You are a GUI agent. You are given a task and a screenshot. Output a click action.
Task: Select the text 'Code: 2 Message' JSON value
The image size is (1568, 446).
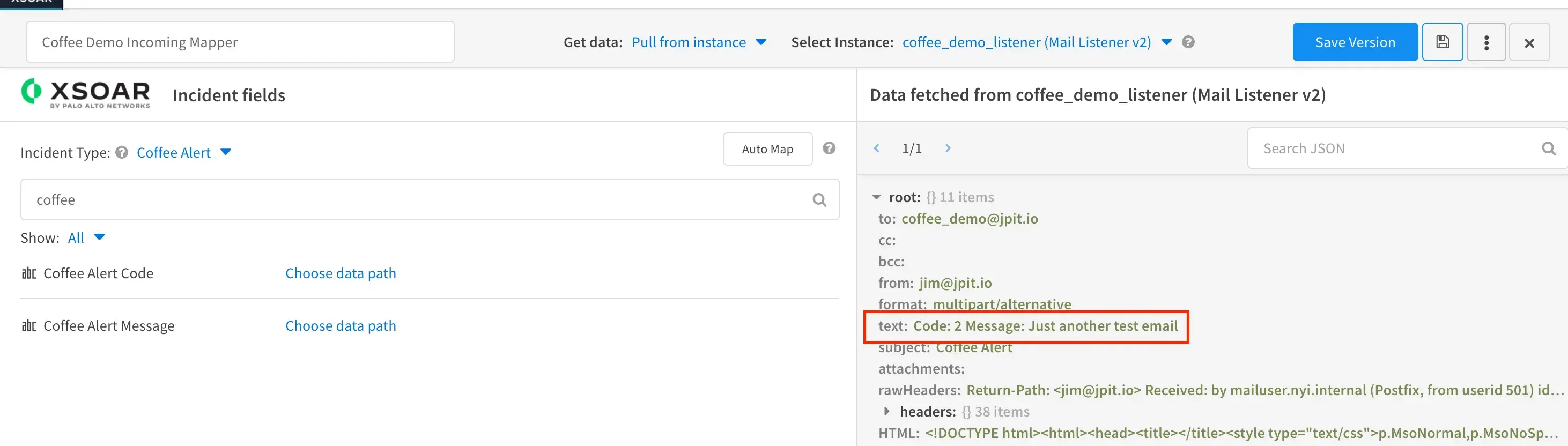pos(1046,325)
